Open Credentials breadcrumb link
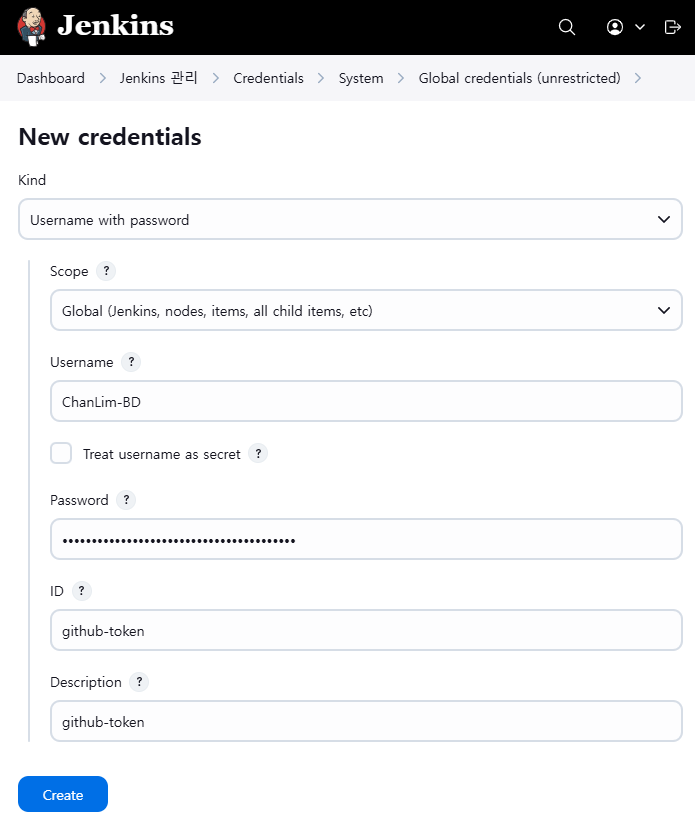Screen dimensions: 695x830 pos(268,78)
